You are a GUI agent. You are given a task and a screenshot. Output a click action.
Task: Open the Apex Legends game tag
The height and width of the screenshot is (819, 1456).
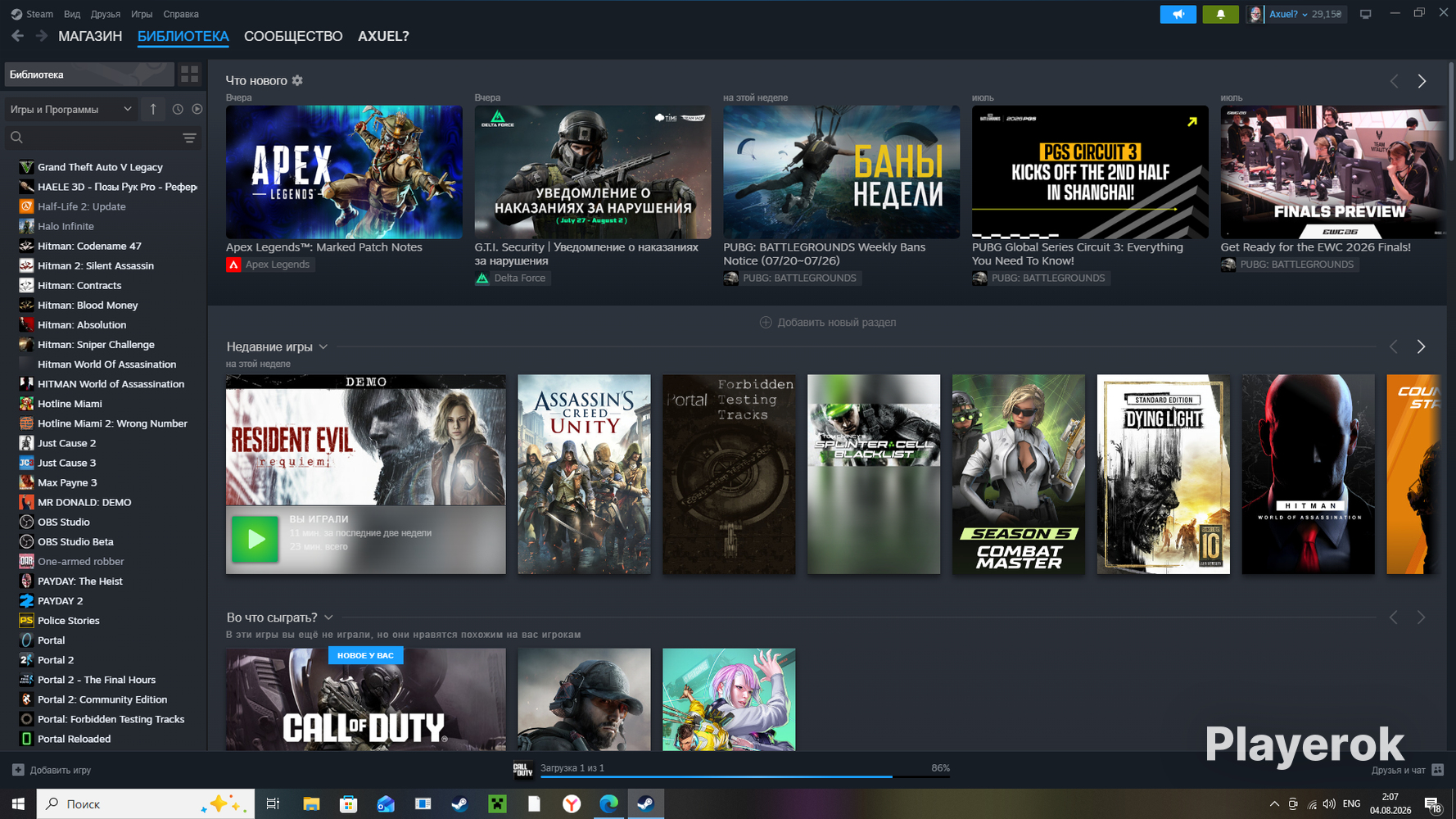click(x=270, y=265)
